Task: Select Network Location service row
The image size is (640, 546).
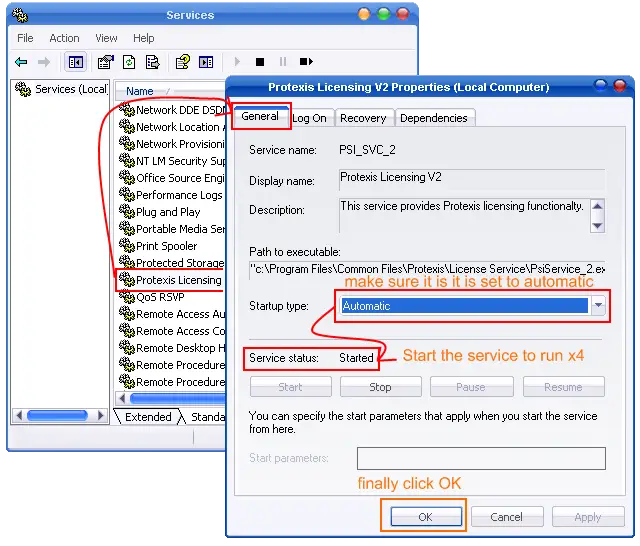Action: (x=171, y=127)
